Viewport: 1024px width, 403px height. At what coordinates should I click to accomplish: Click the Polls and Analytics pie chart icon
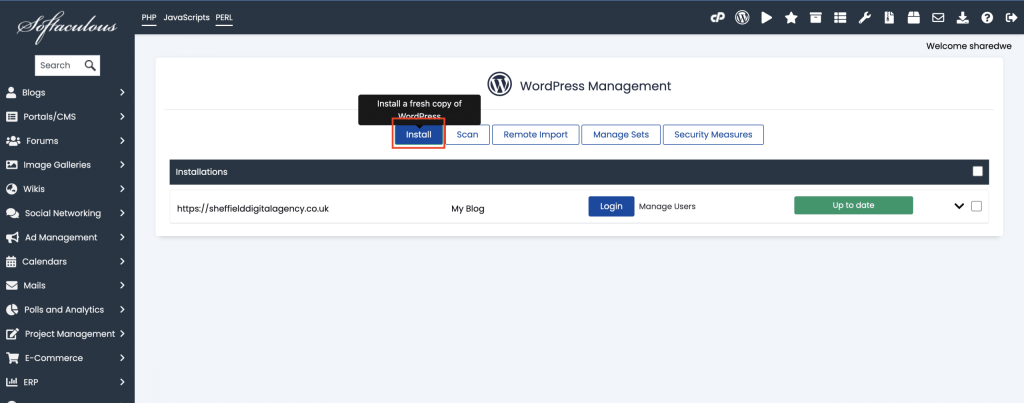12,310
